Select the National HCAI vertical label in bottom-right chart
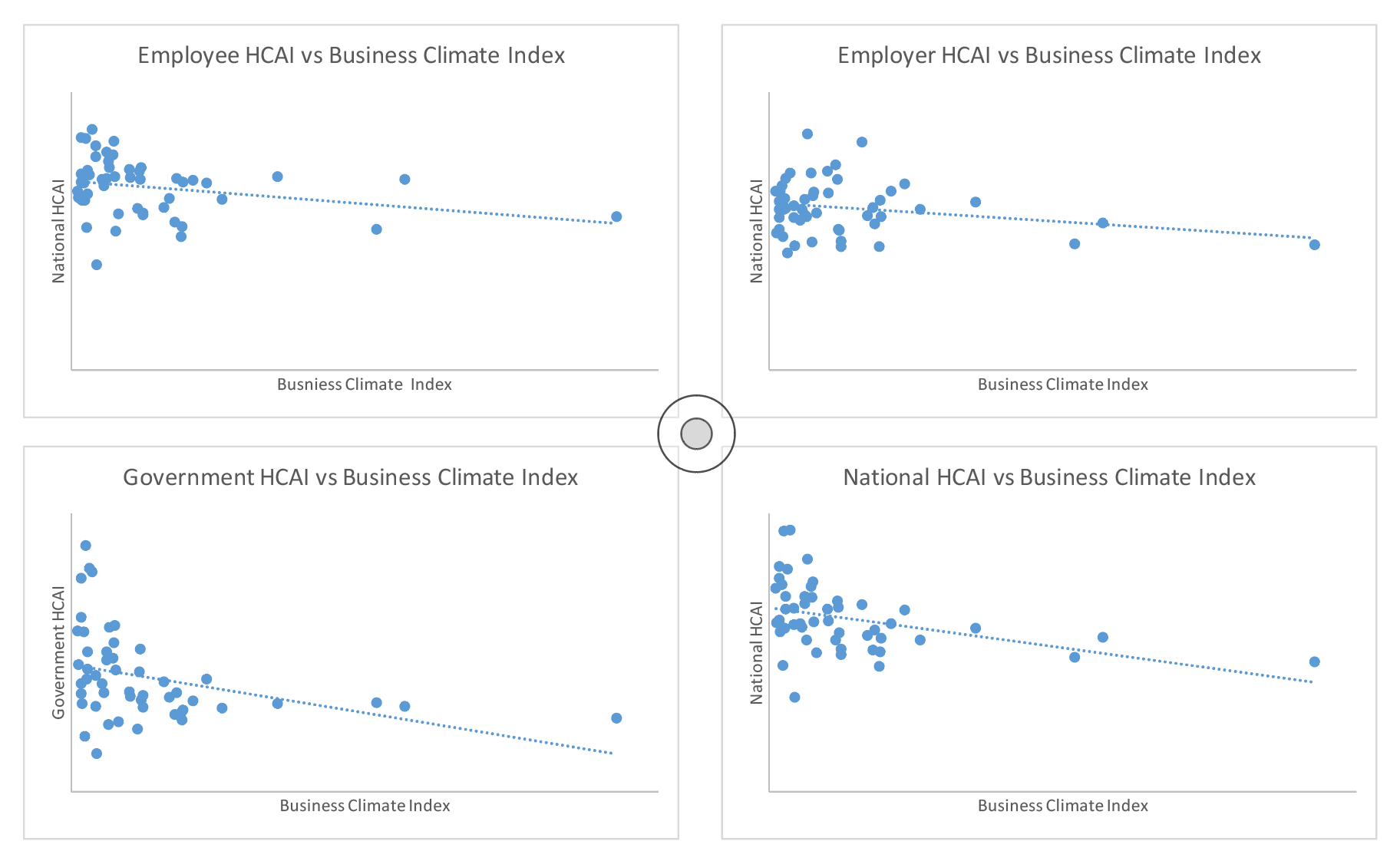Image resolution: width=1400 pixels, height=861 pixels. coord(757,652)
